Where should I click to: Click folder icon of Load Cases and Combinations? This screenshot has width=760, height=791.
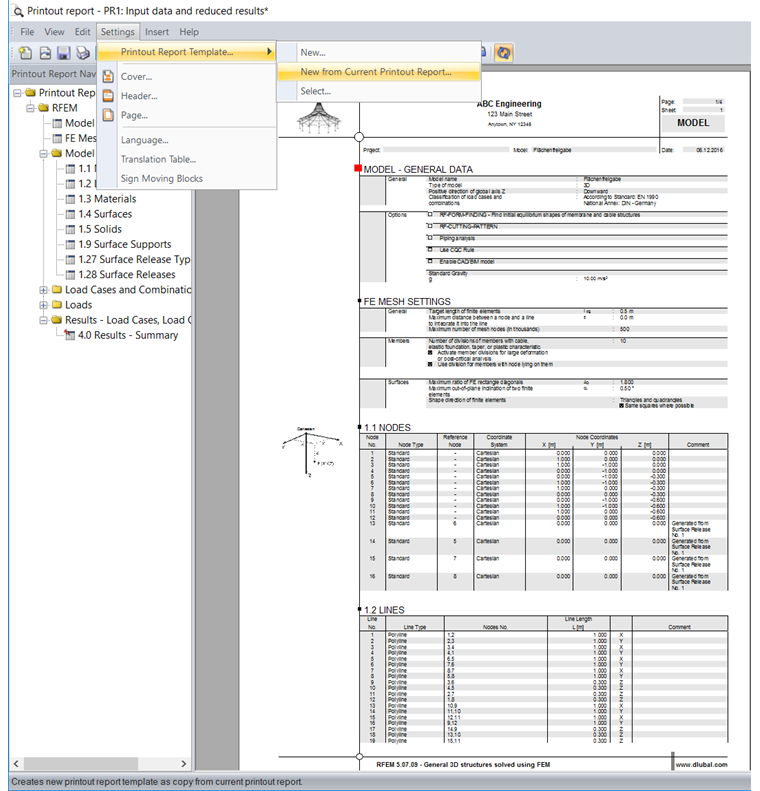tap(57, 289)
